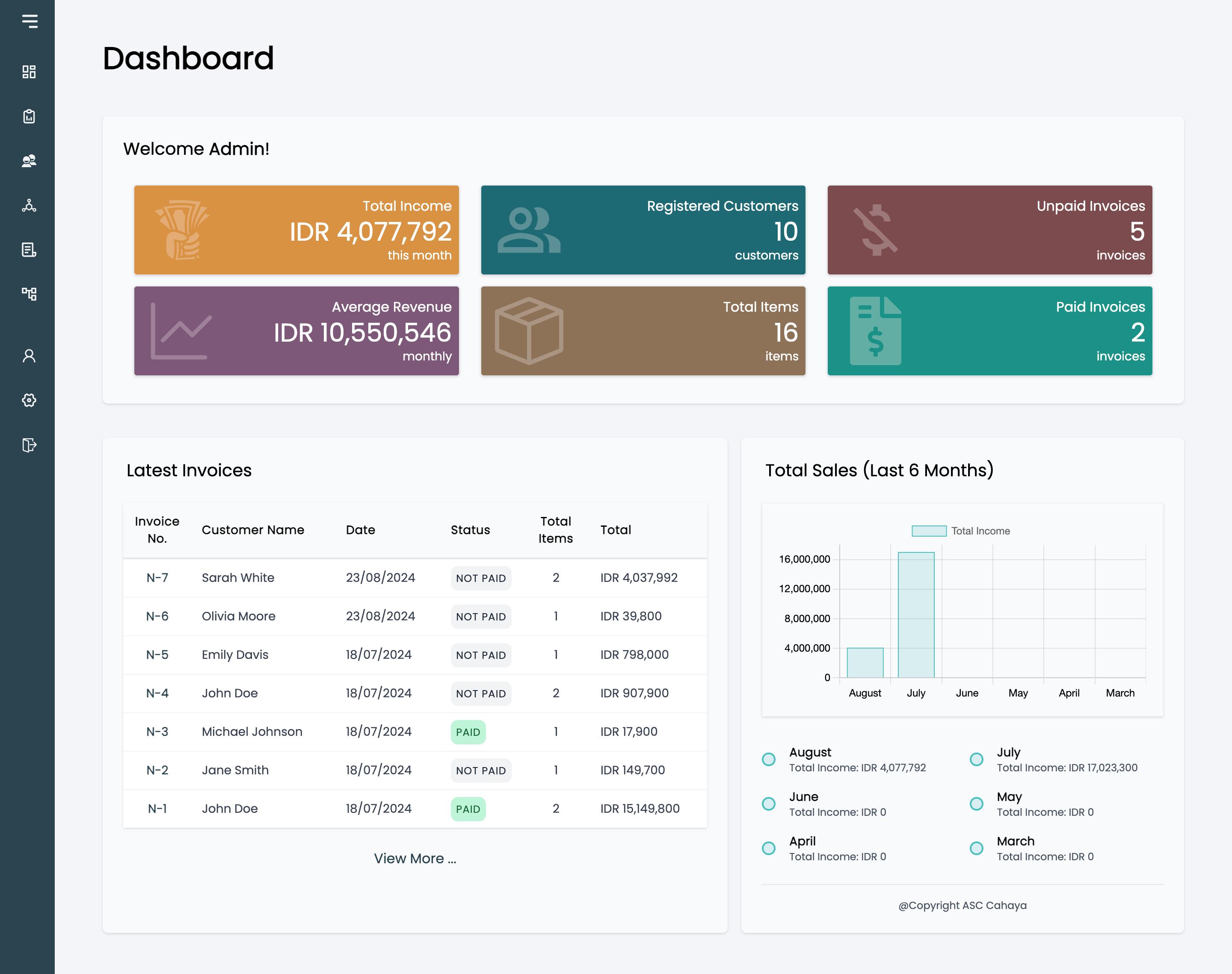This screenshot has width=1232, height=974.
Task: Click NOT PAID badge for Emily Davis
Action: click(x=481, y=655)
